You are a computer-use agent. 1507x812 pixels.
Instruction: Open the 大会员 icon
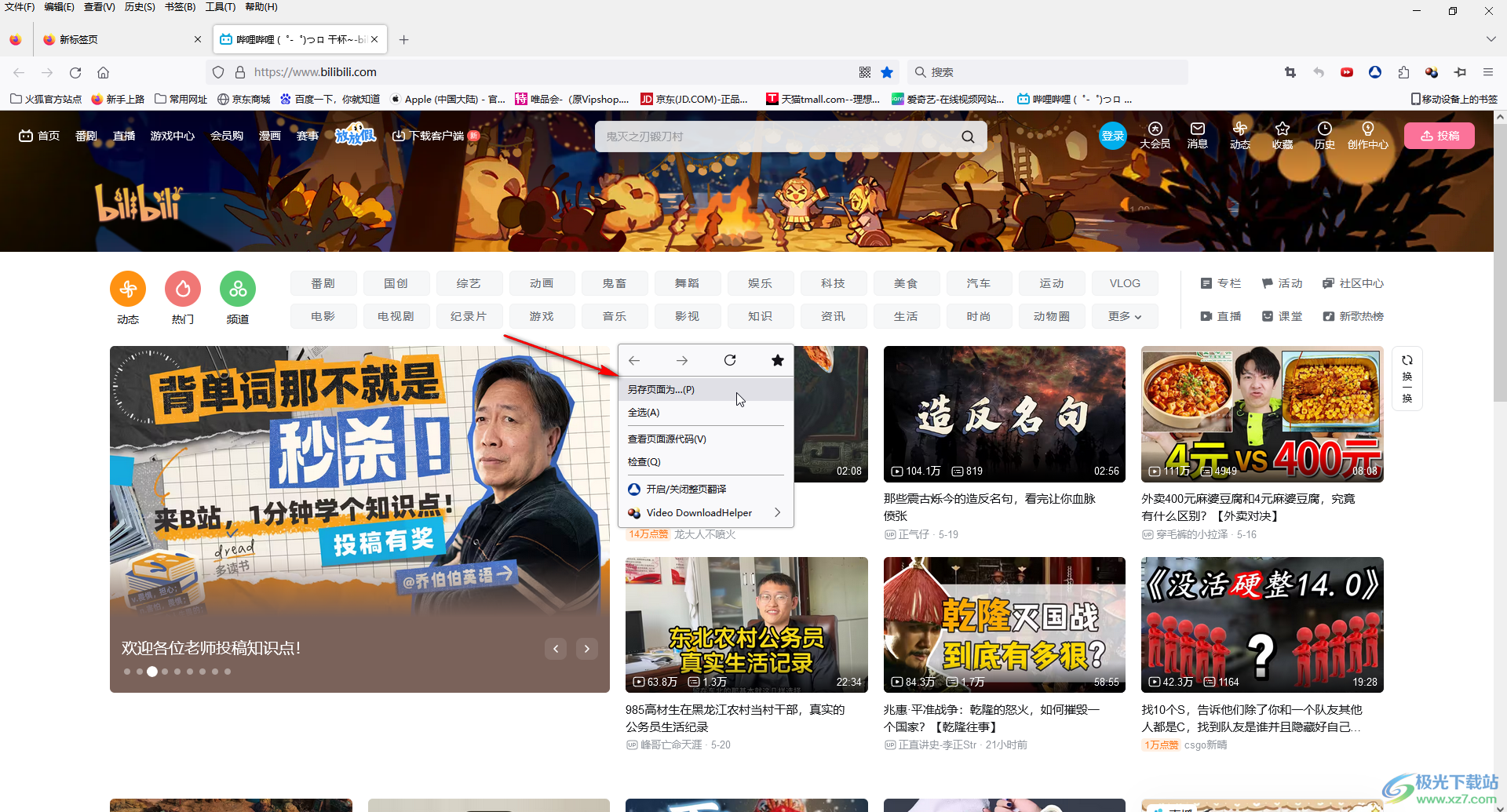point(1155,136)
